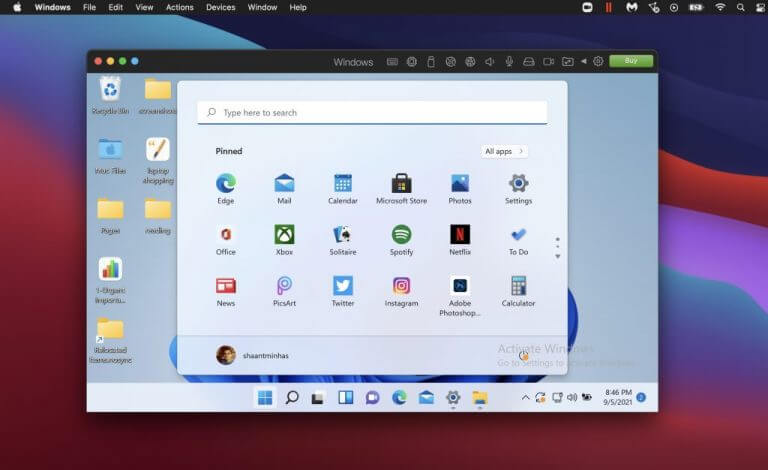Open the Devices menu in menu bar
Viewport: 768px width, 470px height.
[x=221, y=7]
